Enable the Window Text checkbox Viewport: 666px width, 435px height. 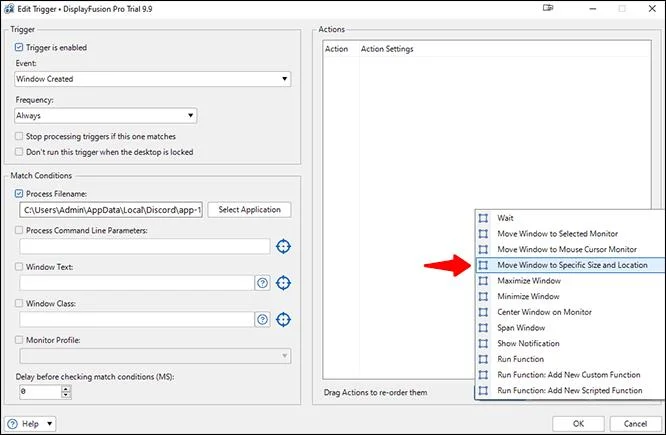[19, 267]
